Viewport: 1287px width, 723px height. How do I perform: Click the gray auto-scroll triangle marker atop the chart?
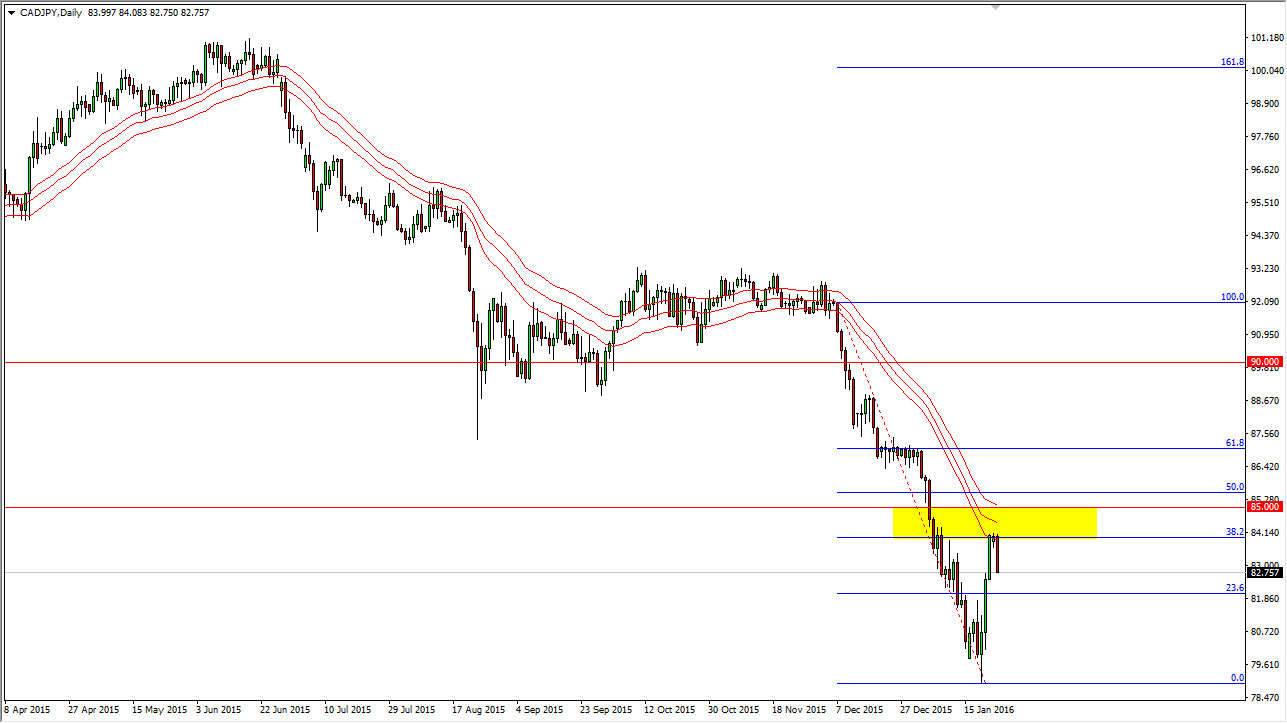[x=993, y=9]
